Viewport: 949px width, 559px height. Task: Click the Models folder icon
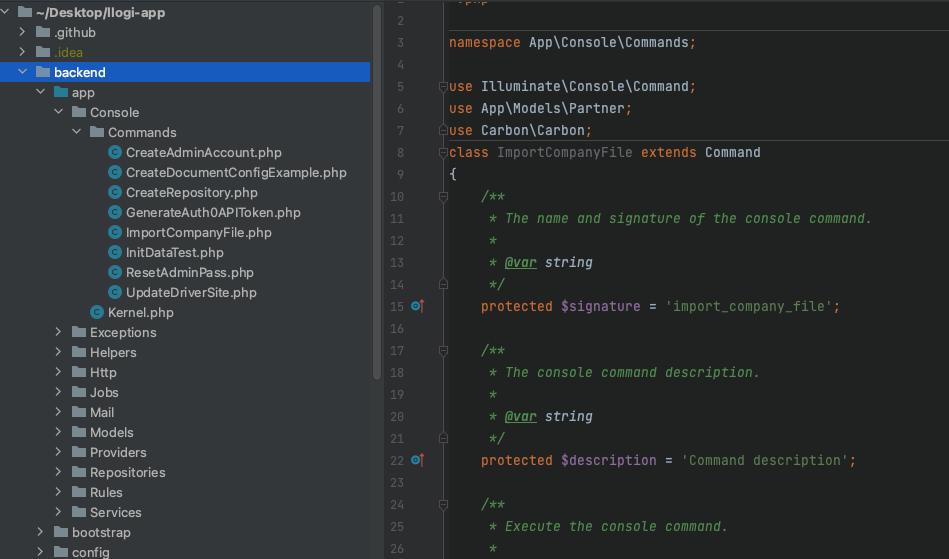(x=79, y=432)
